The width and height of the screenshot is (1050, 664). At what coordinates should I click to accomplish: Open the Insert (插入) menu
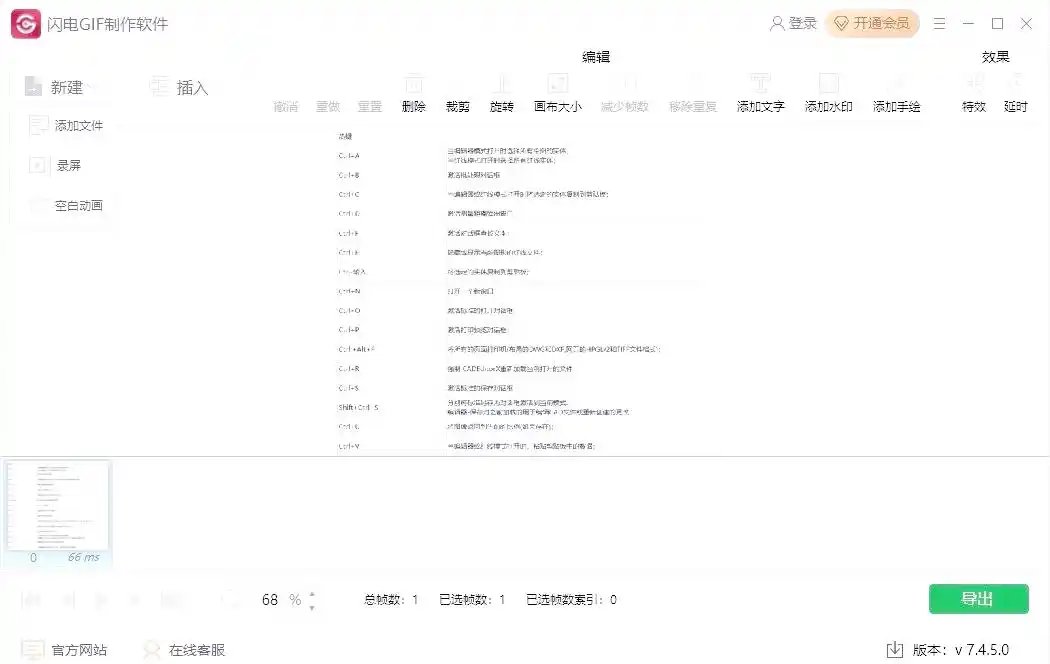[x=180, y=88]
